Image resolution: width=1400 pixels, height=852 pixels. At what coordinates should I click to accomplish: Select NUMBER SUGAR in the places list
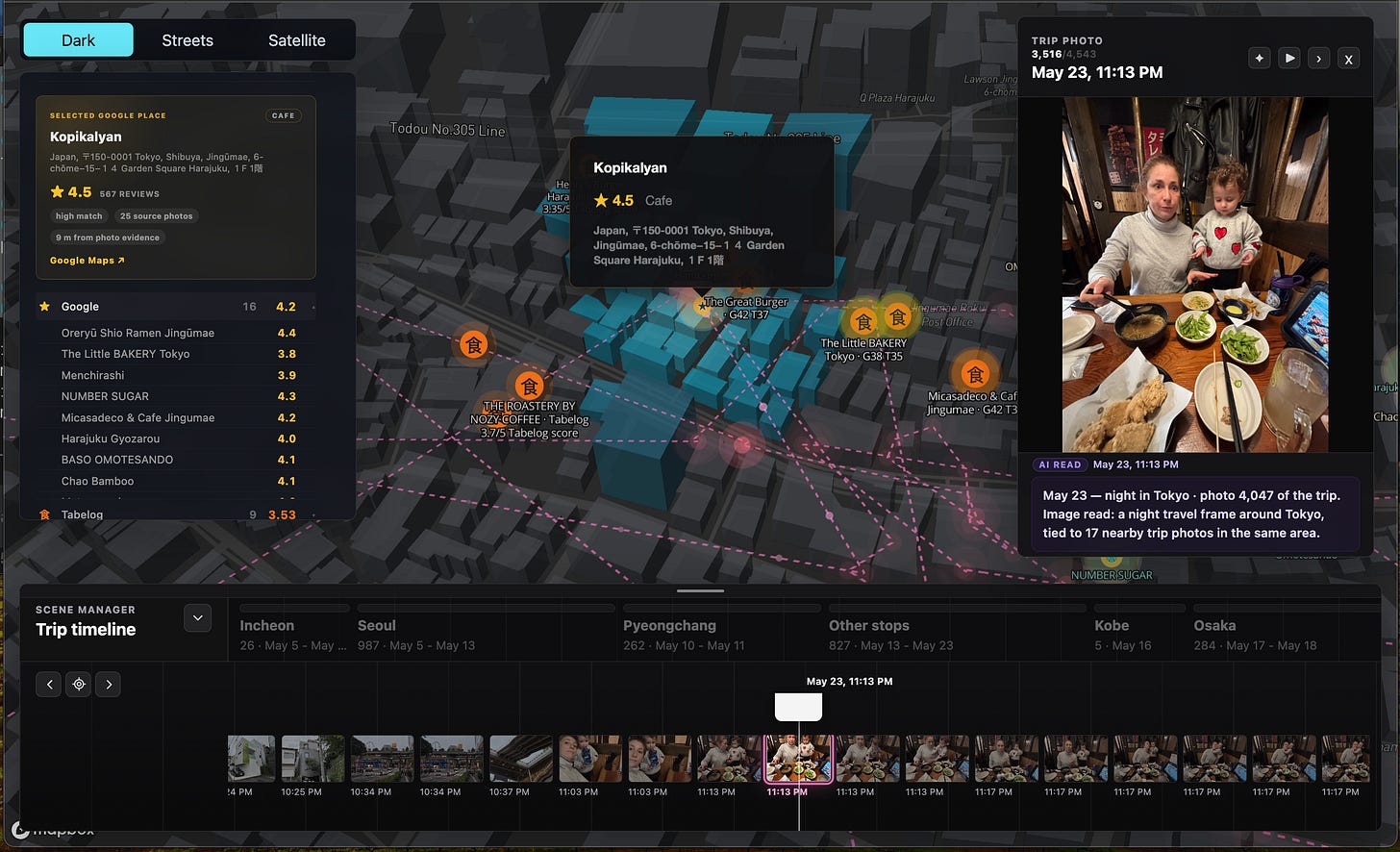[x=176, y=396]
